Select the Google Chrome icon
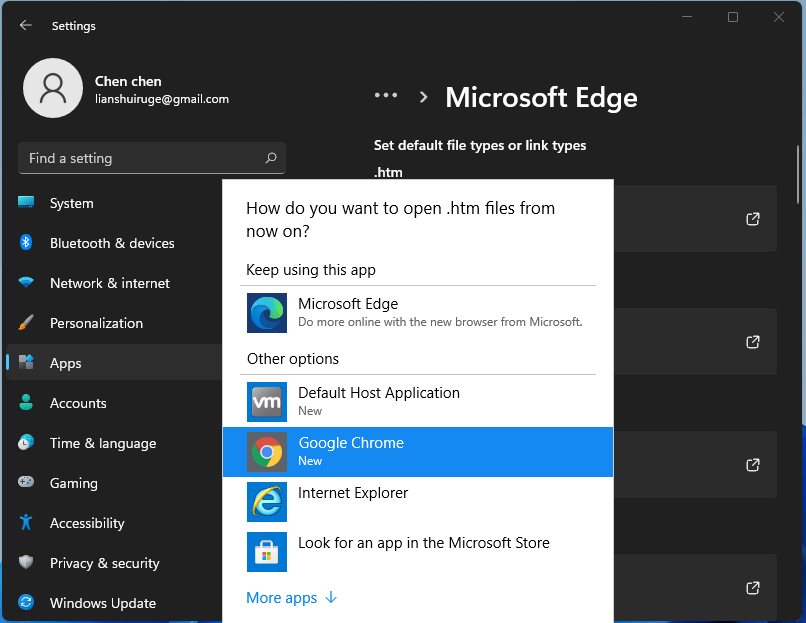The image size is (806, 623). click(266, 452)
